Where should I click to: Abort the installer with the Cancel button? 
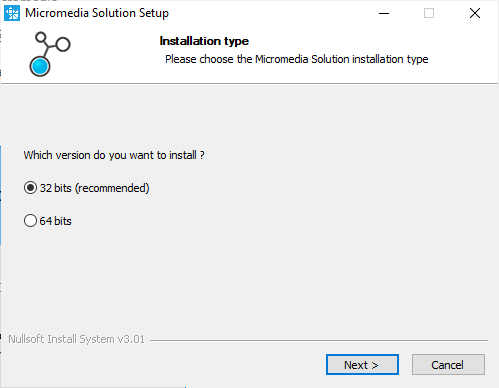(x=448, y=365)
